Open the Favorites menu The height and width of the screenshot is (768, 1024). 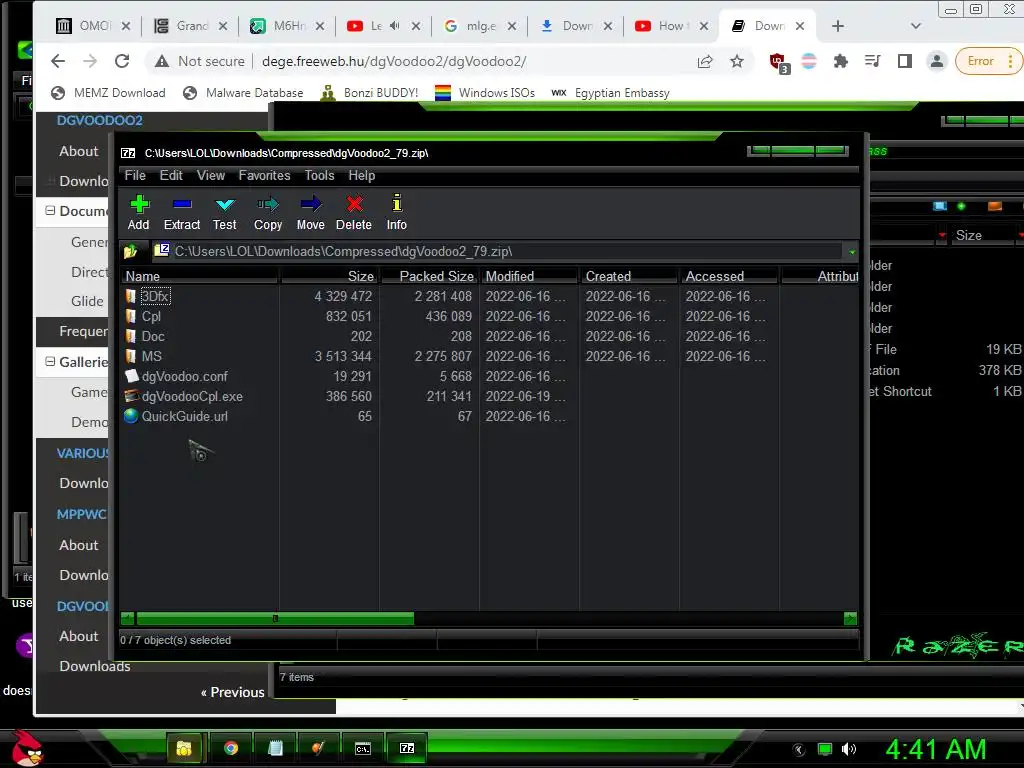tap(264, 176)
